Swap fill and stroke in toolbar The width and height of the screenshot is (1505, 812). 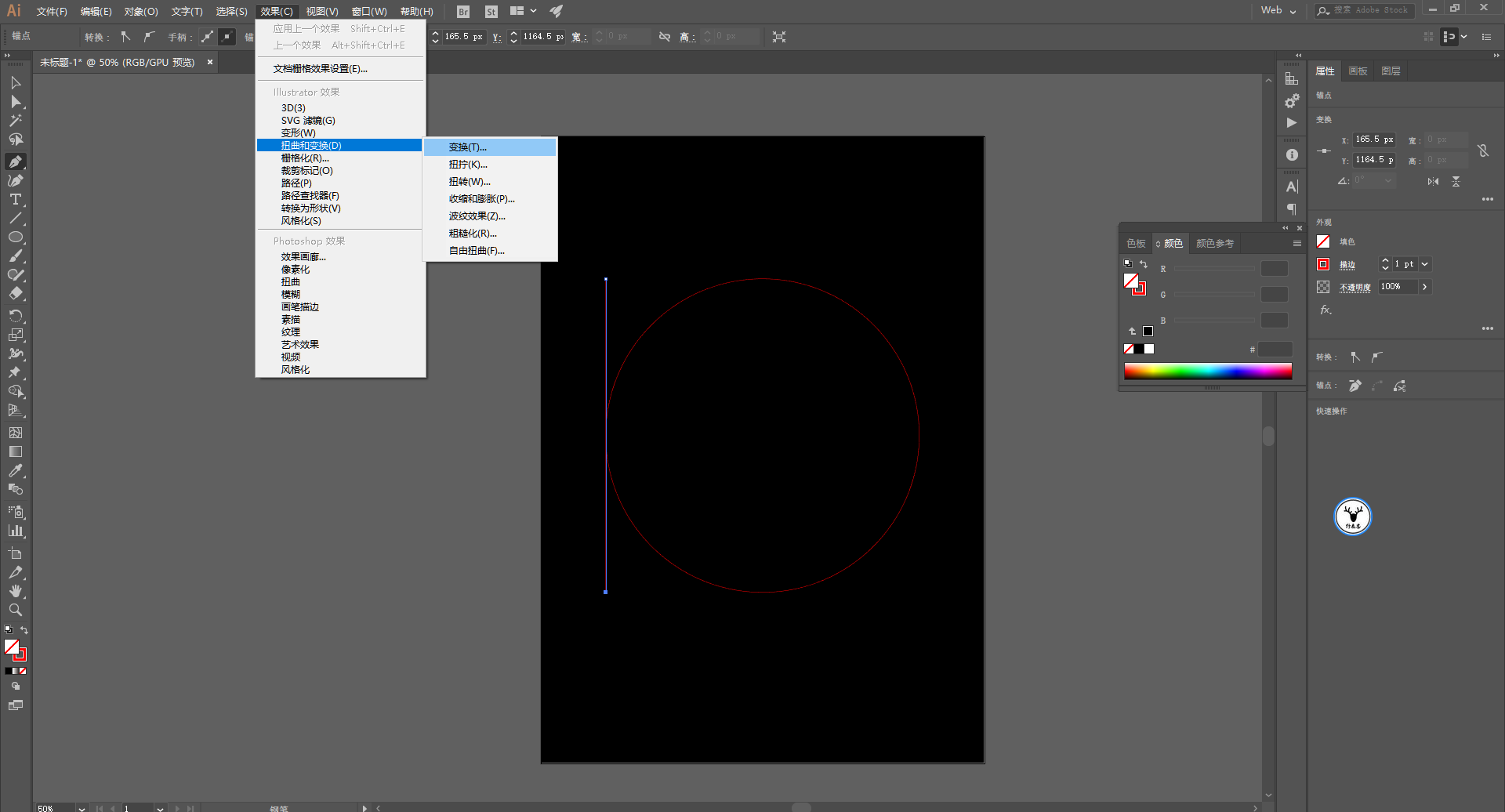click(x=24, y=630)
